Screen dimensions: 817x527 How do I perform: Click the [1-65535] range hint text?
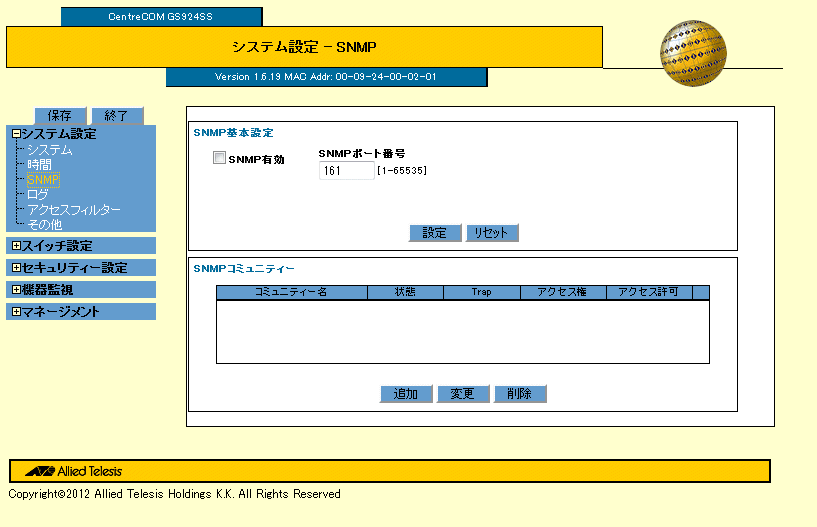(402, 170)
